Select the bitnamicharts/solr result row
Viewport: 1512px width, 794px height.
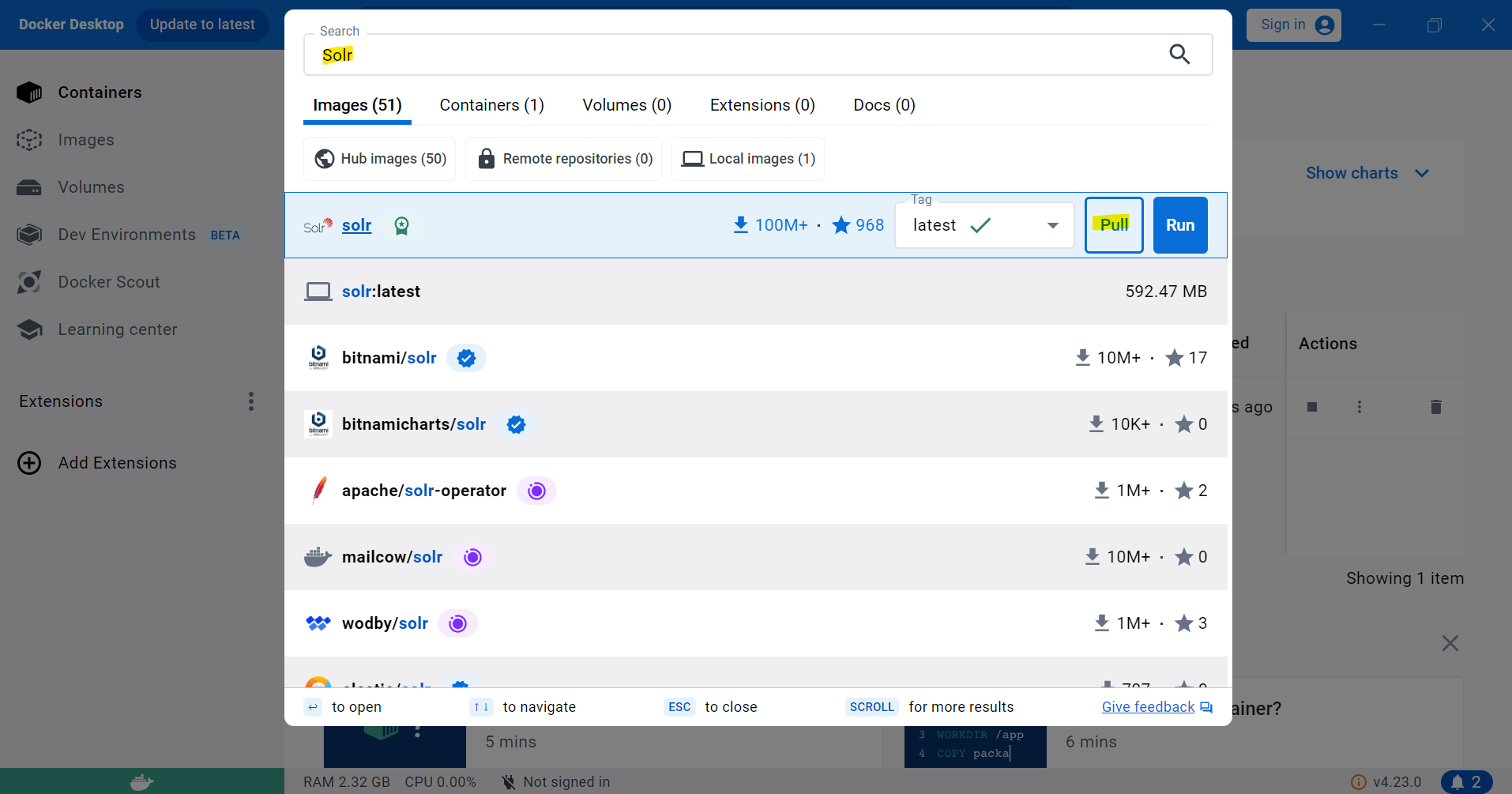[x=756, y=424]
